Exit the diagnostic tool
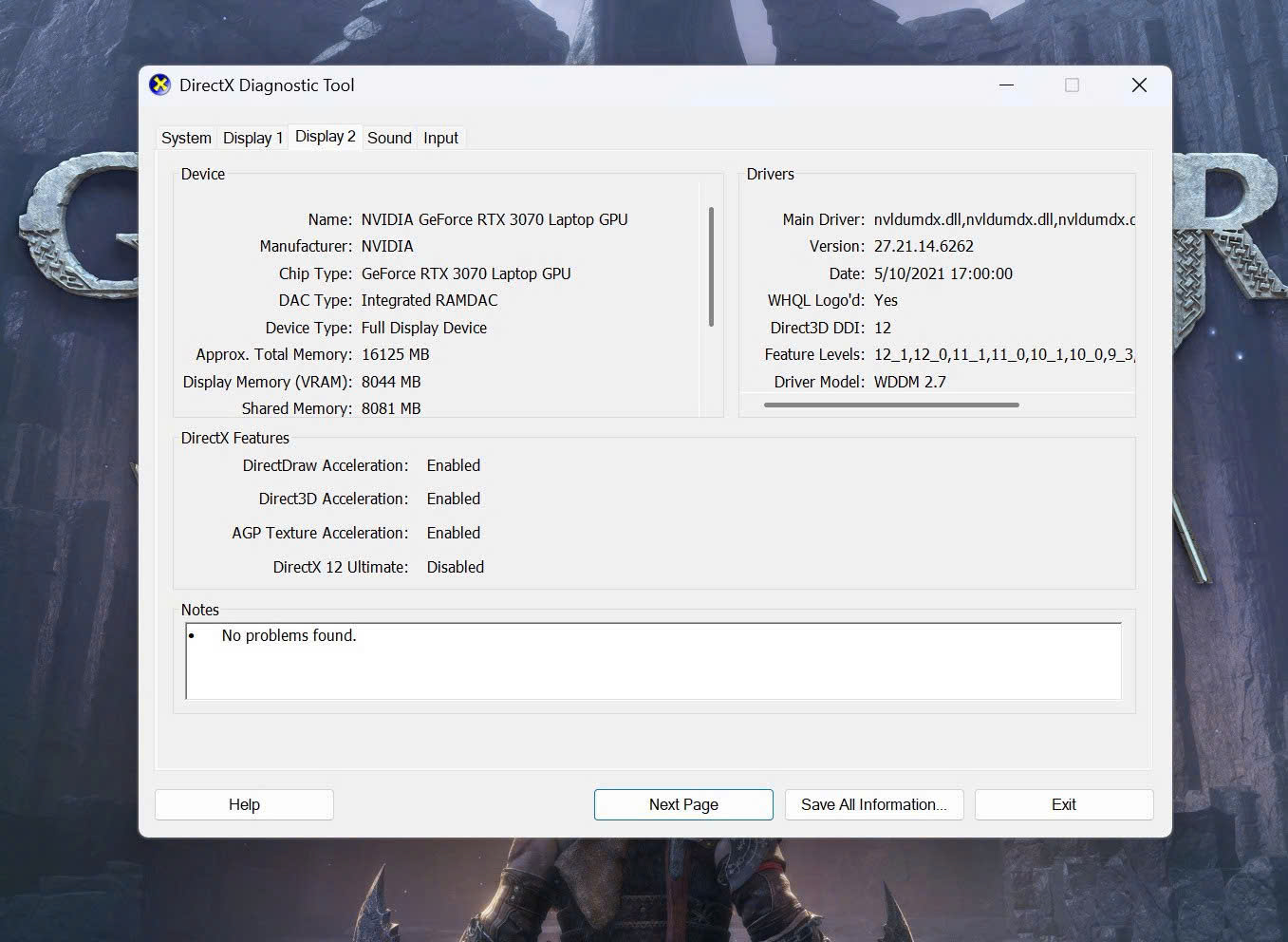This screenshot has height=942, width=1288. [x=1064, y=804]
